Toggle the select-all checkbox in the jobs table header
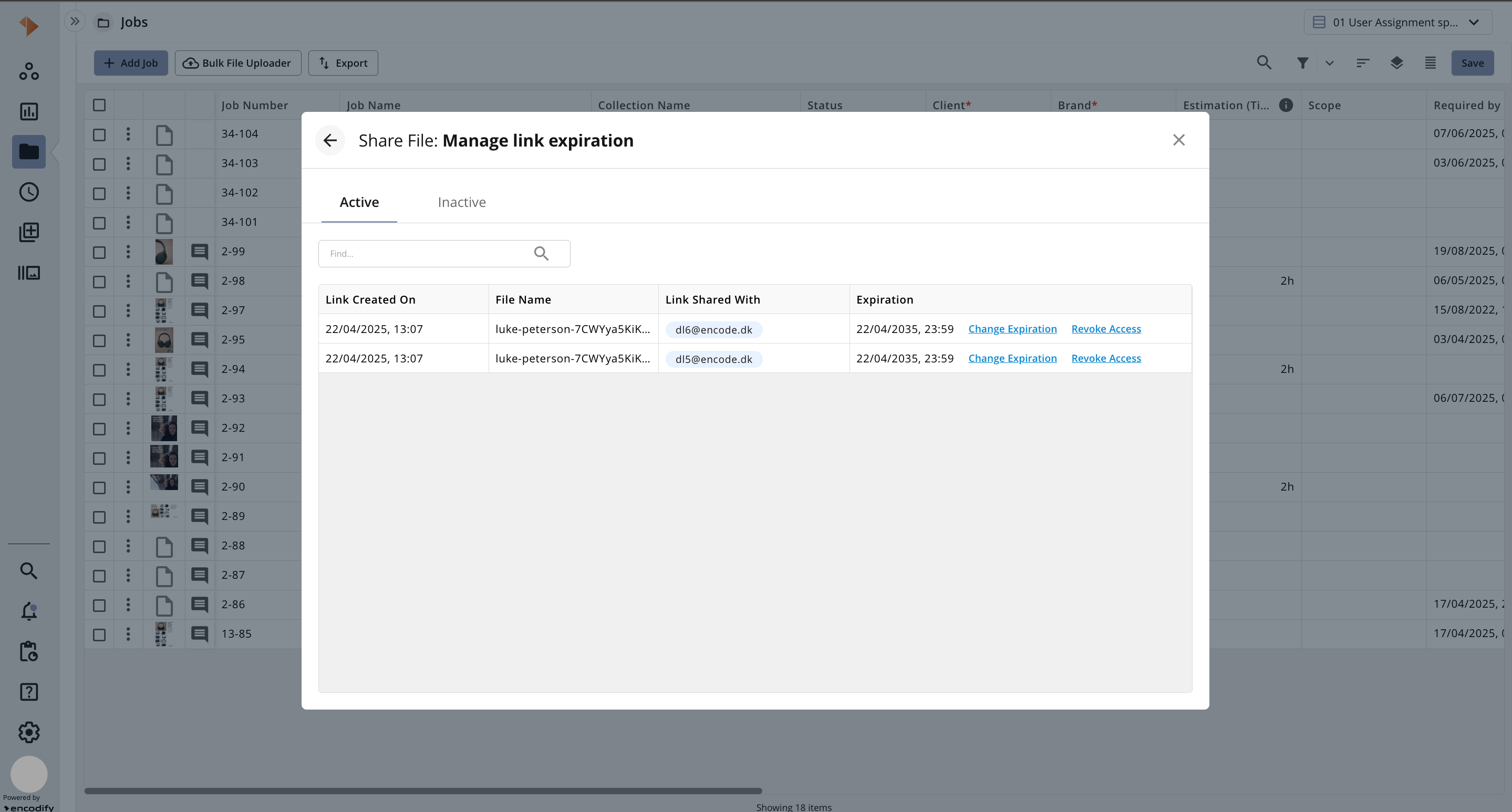The height and width of the screenshot is (812, 1512). [99, 105]
